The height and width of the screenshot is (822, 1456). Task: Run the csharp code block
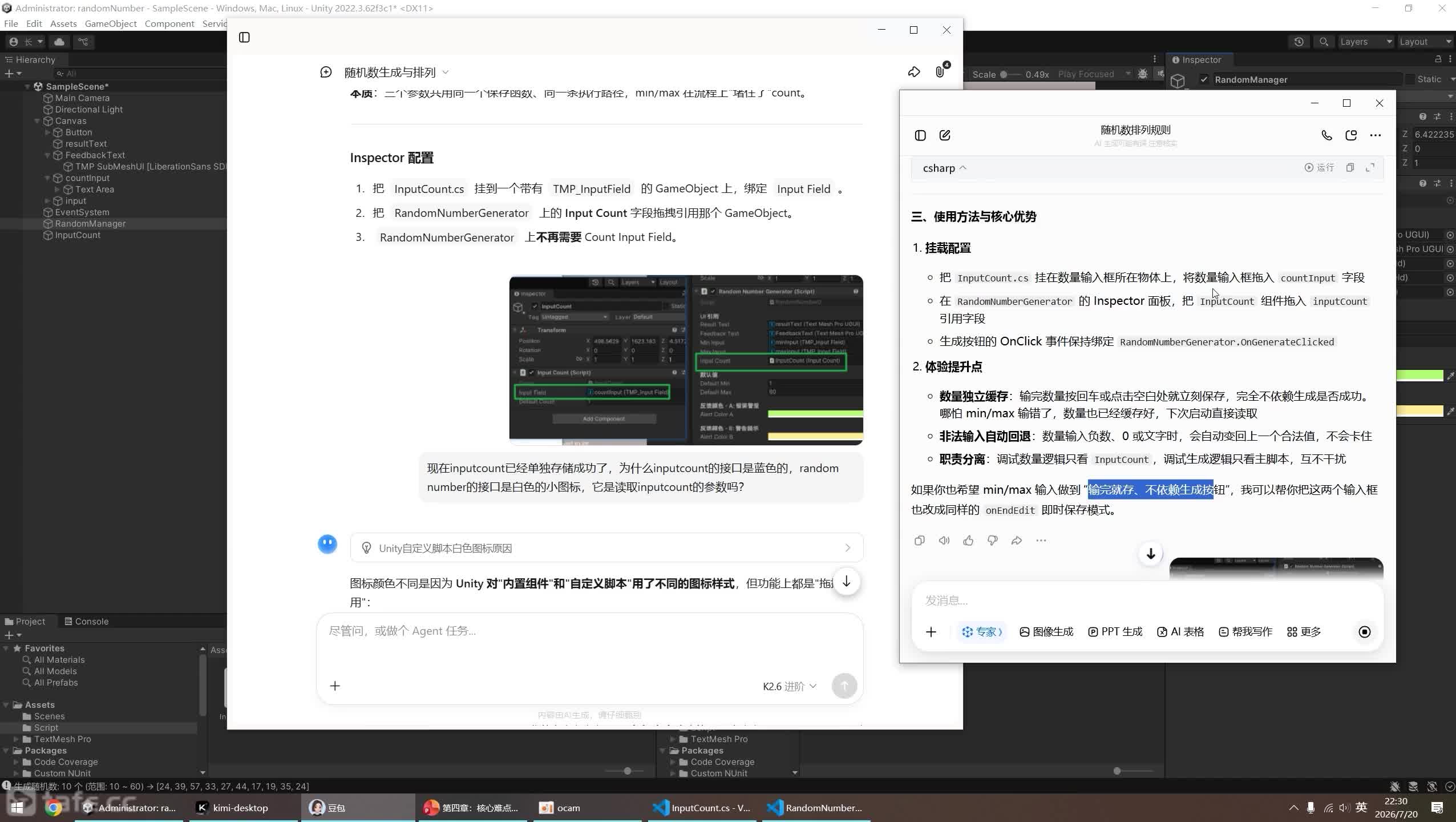(1319, 167)
